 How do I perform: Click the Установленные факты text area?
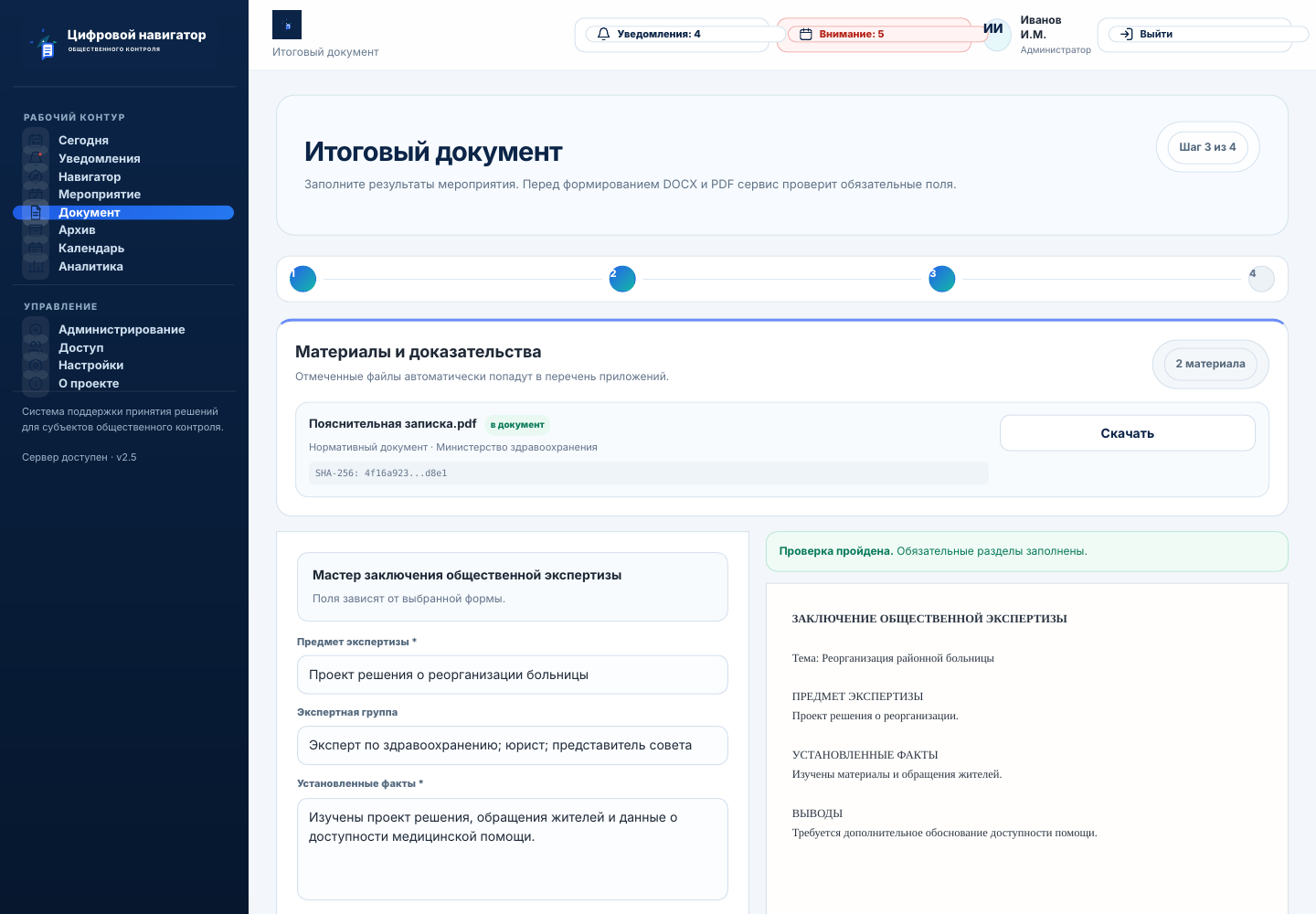(513, 849)
